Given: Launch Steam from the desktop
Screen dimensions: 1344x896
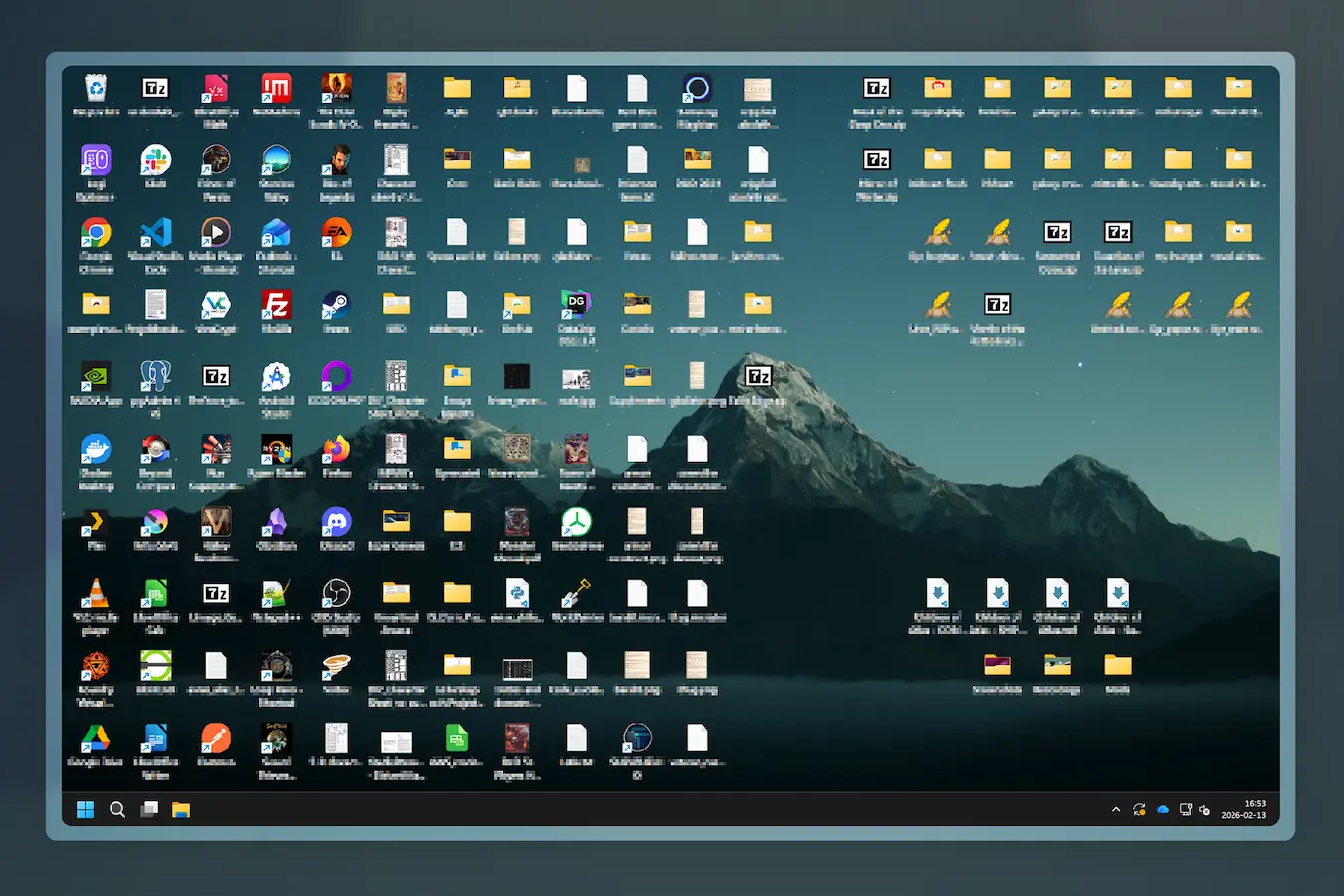Looking at the screenshot, I should pyautogui.click(x=336, y=305).
